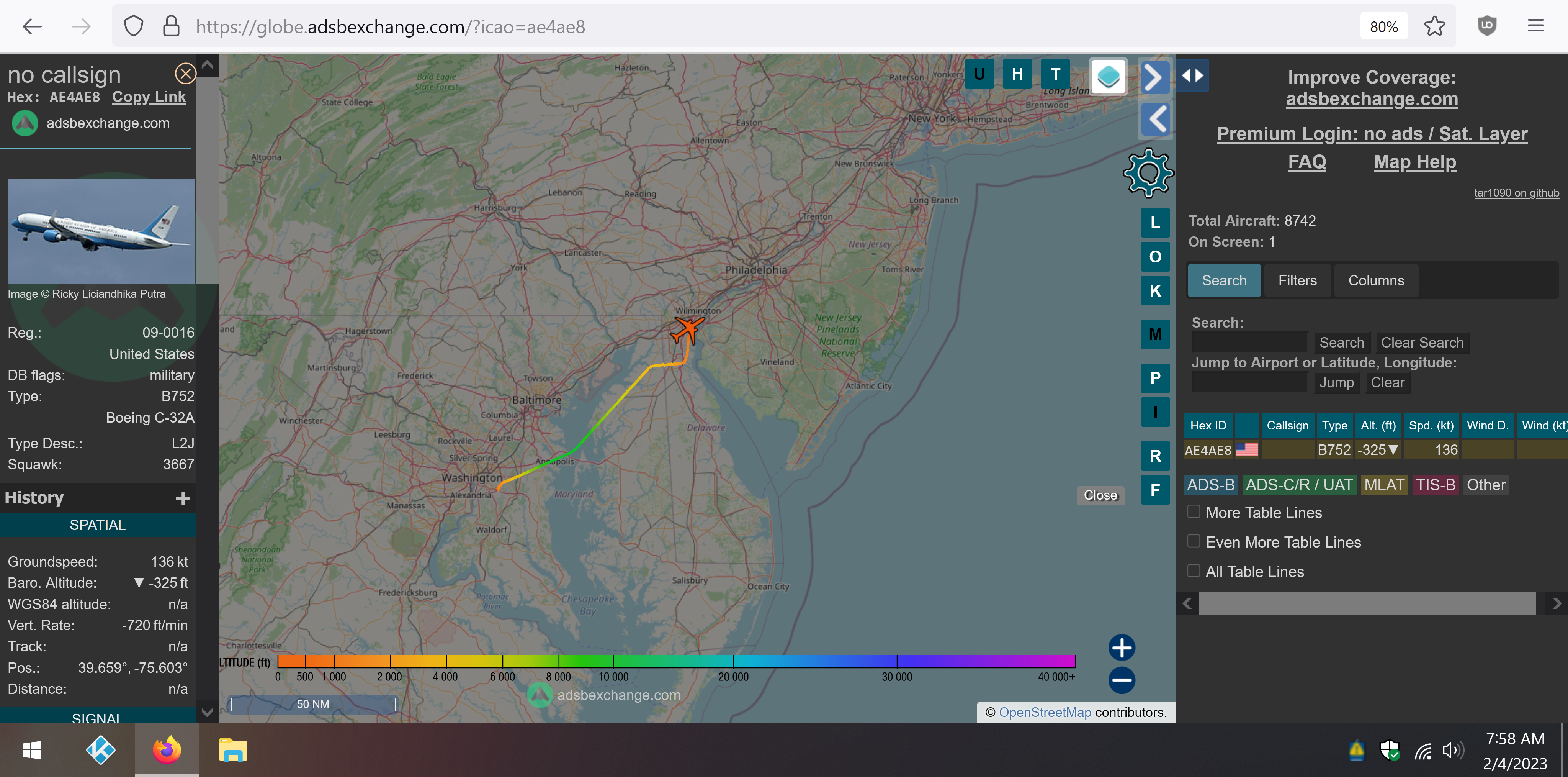Toggle the M multiselect button
The height and width of the screenshot is (777, 1568).
pos(1155,334)
